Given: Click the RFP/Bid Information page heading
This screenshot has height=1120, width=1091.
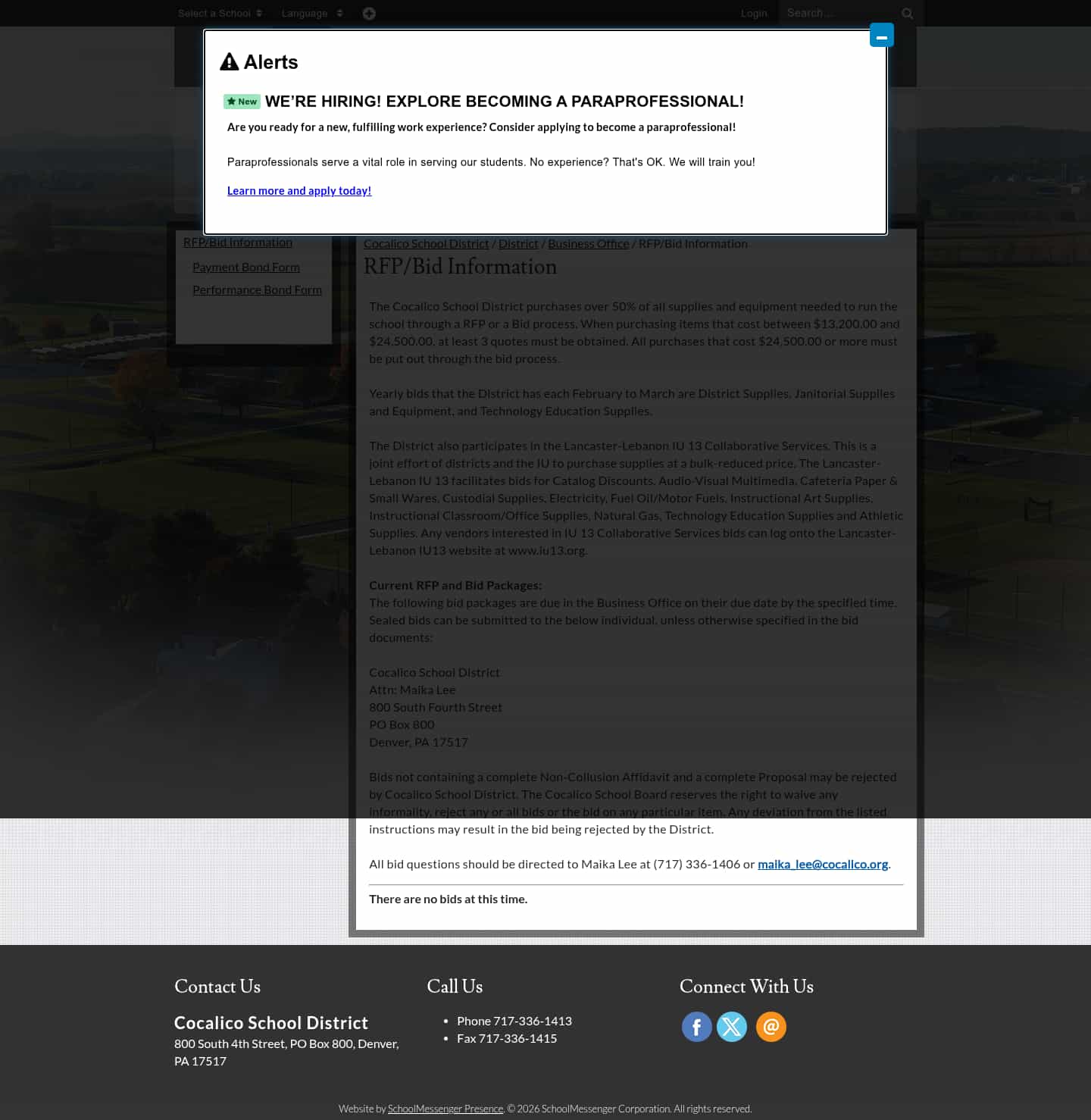Looking at the screenshot, I should (x=460, y=267).
